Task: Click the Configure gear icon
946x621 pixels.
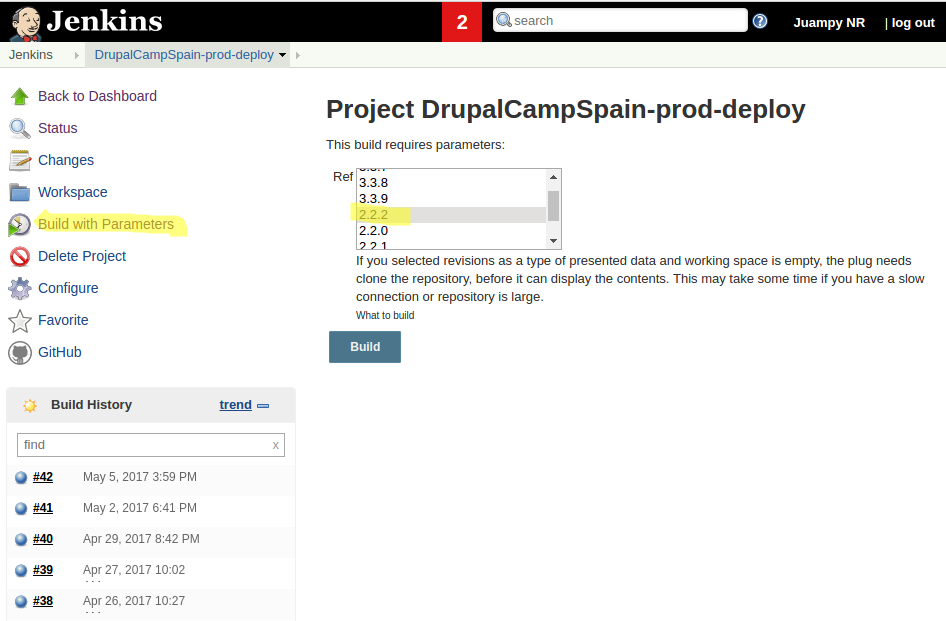Action: click(x=20, y=288)
